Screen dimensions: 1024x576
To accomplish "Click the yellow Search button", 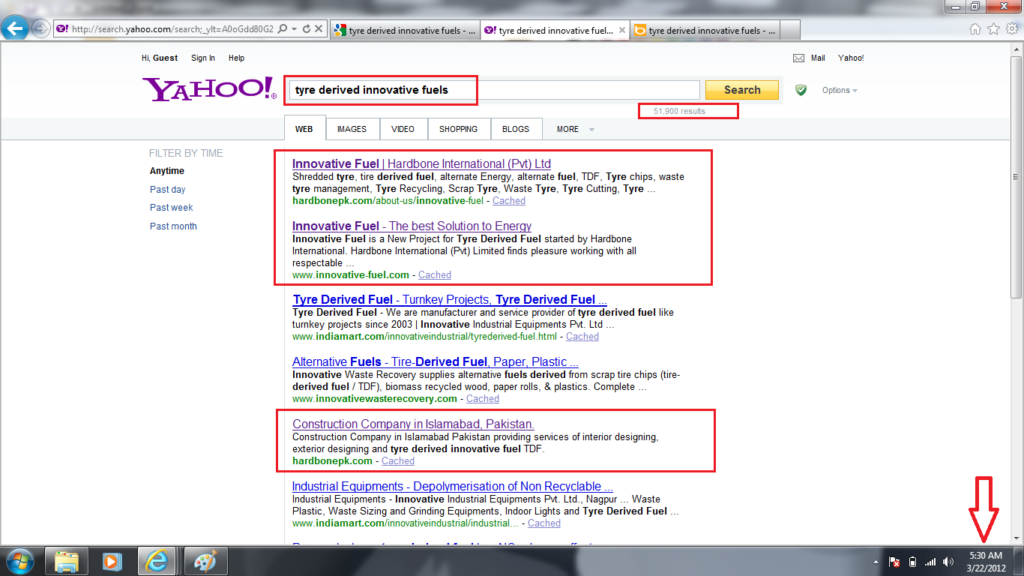I will point(742,90).
